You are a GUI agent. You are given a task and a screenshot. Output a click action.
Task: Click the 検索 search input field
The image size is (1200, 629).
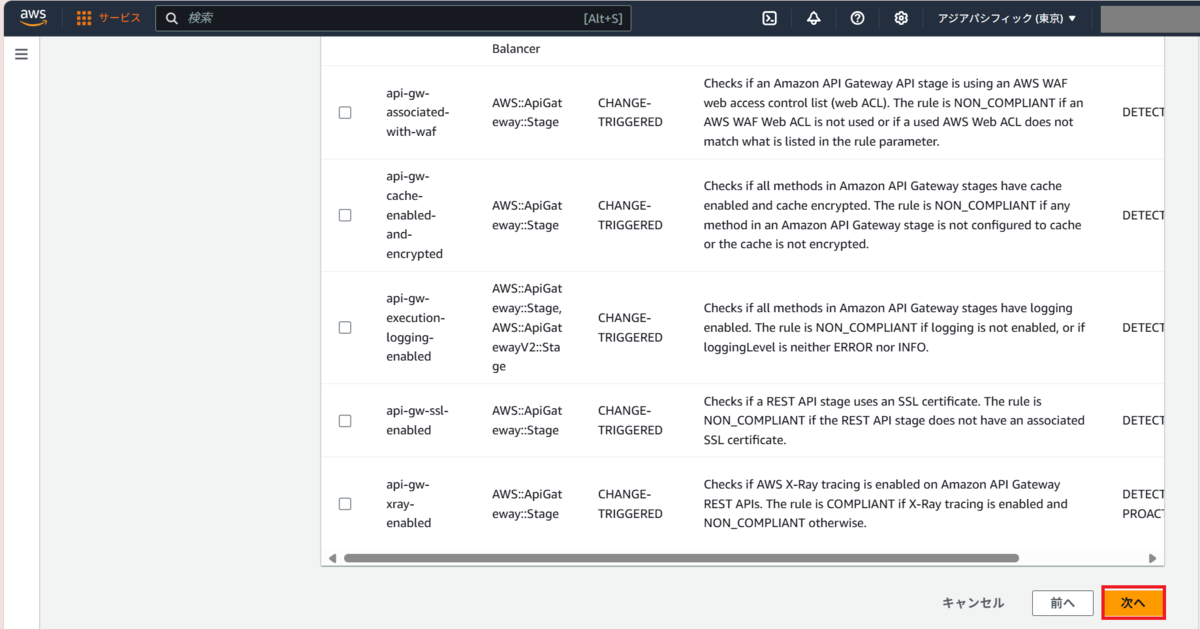pyautogui.click(x=393, y=18)
